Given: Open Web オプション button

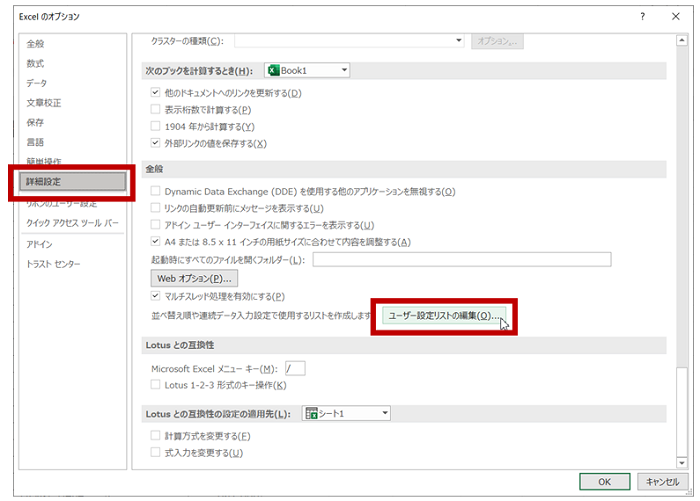Looking at the screenshot, I should [194, 277].
